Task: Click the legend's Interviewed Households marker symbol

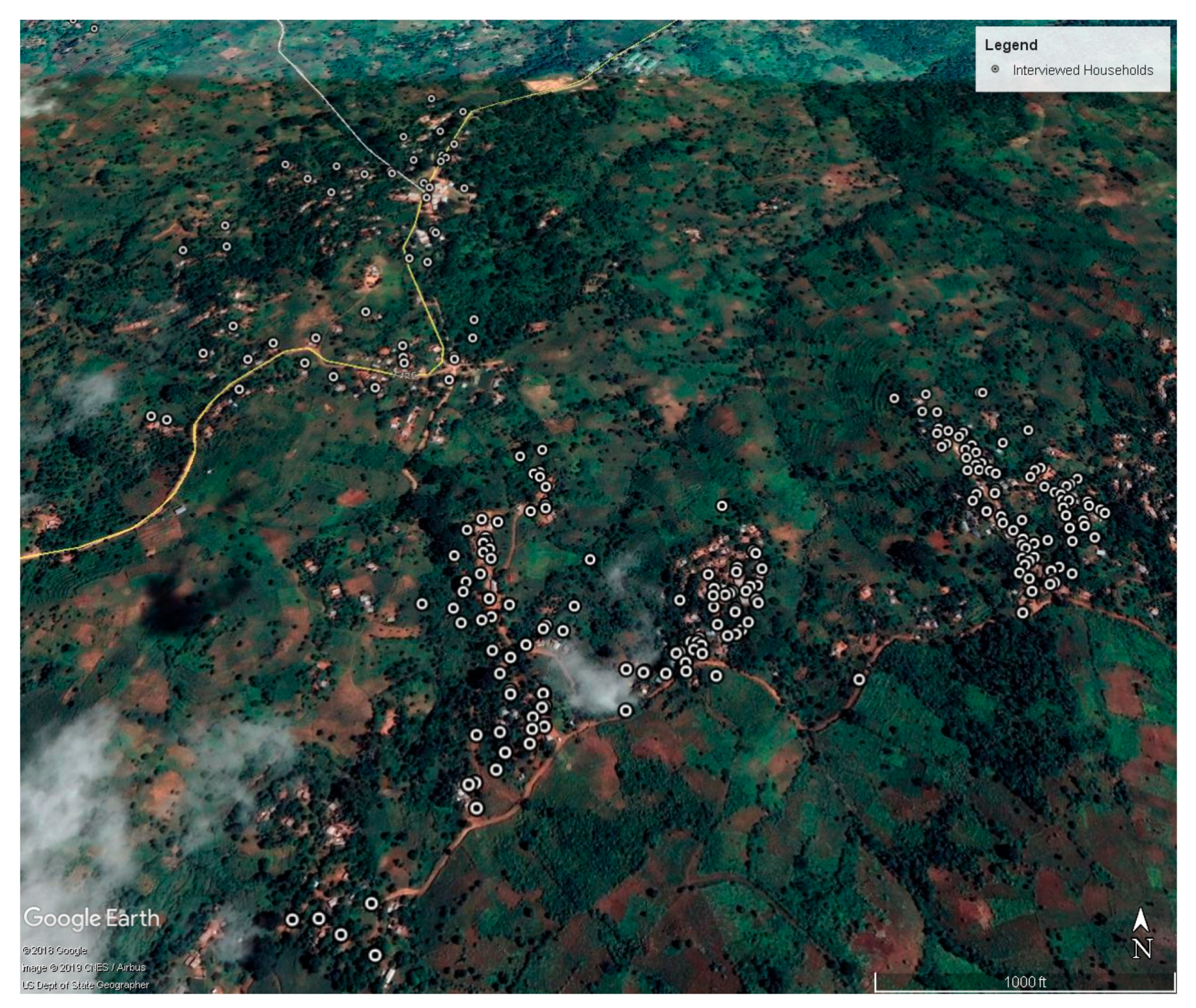Action: (995, 70)
